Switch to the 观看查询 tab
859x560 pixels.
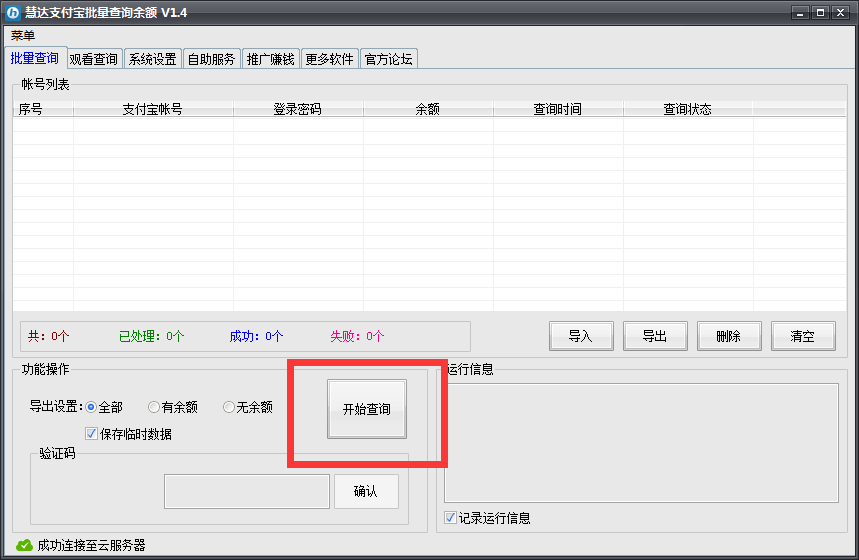(x=93, y=59)
